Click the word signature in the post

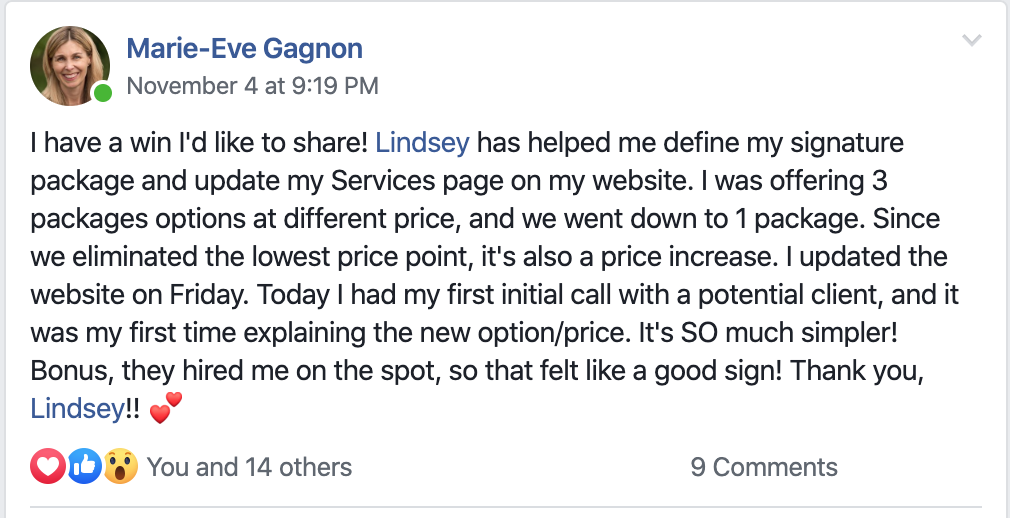(x=846, y=144)
